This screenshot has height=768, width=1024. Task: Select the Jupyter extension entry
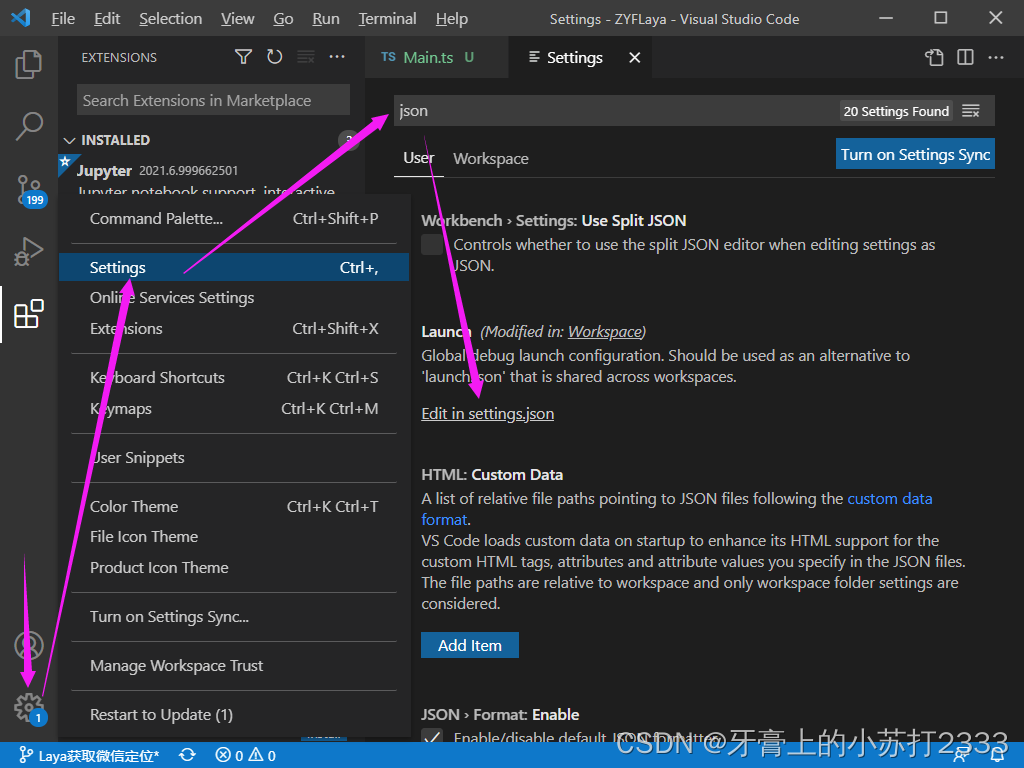coord(212,175)
